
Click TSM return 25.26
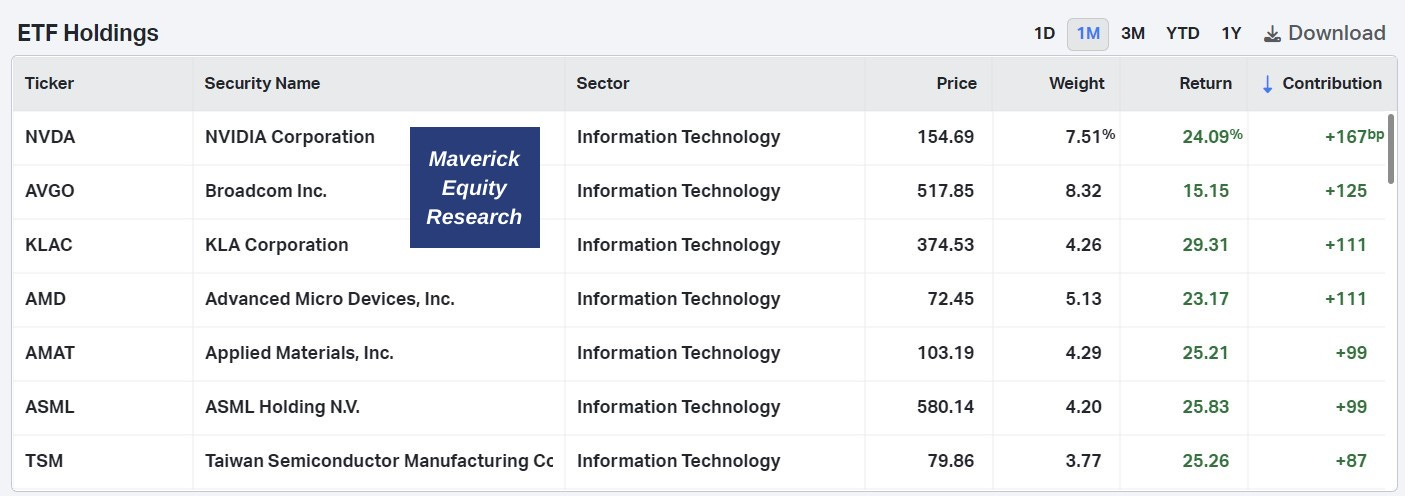[1206, 461]
